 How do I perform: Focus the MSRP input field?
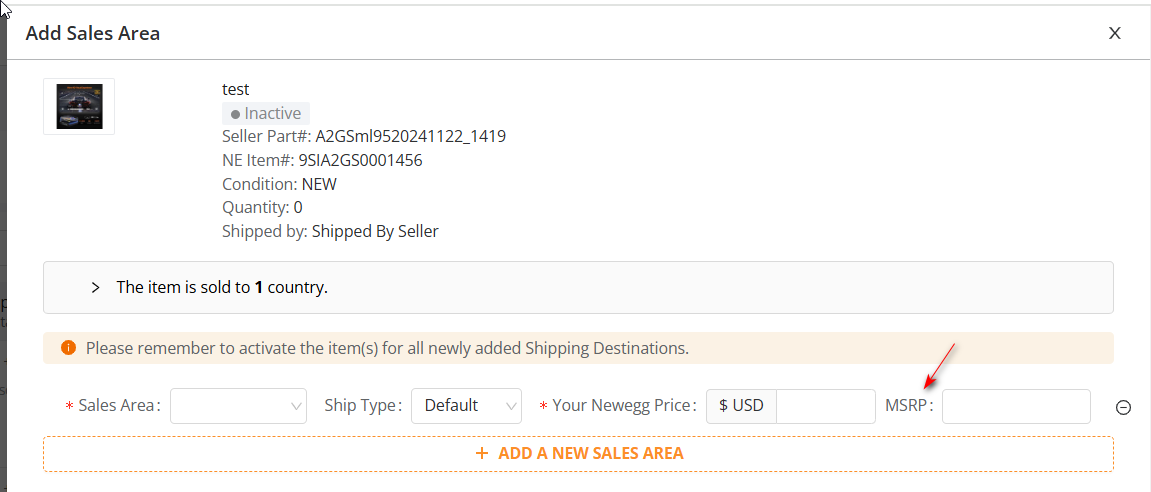[1016, 406]
